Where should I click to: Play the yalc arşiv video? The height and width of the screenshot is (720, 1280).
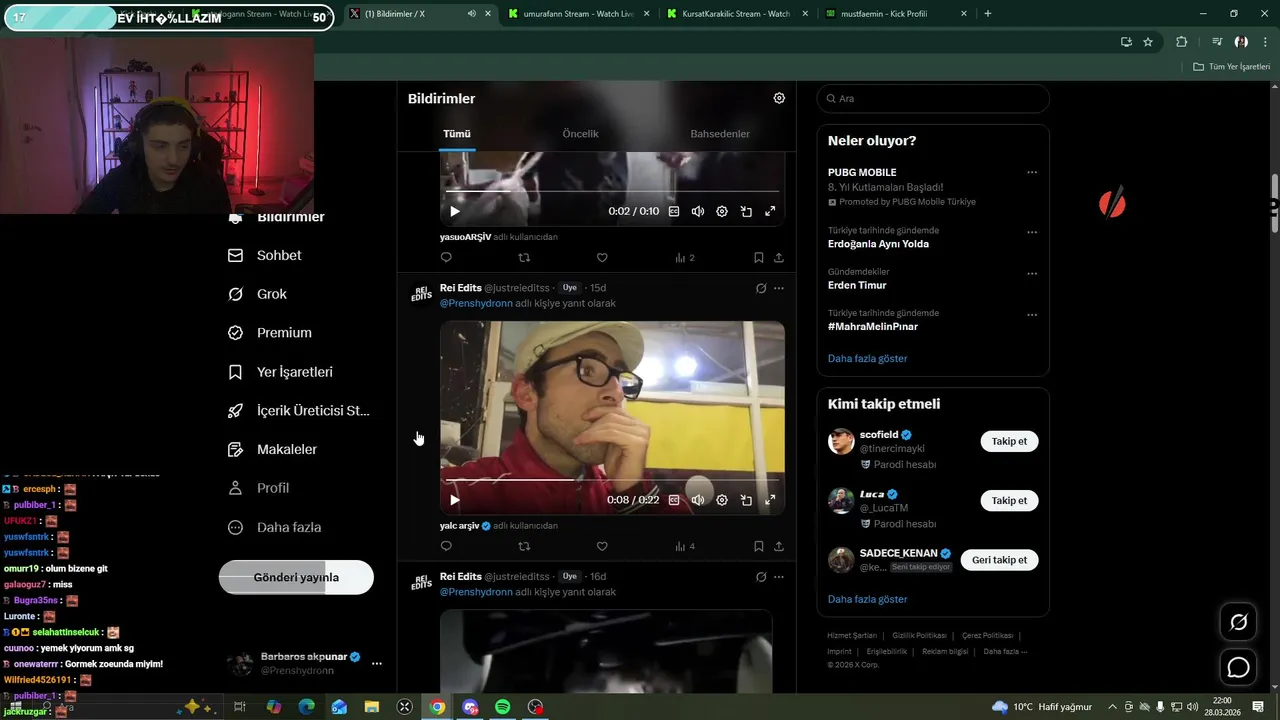[455, 500]
